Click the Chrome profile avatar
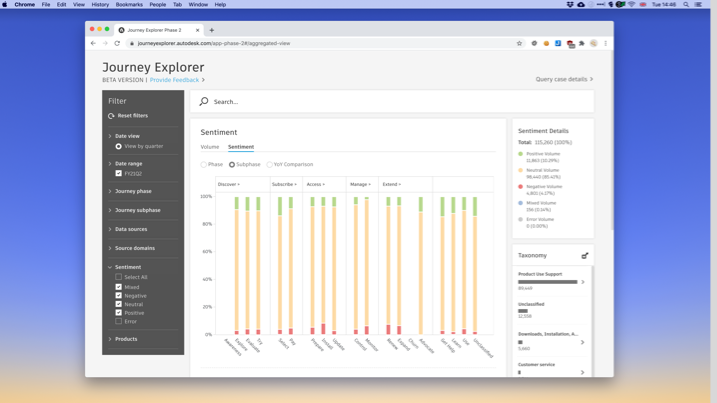 (594, 43)
